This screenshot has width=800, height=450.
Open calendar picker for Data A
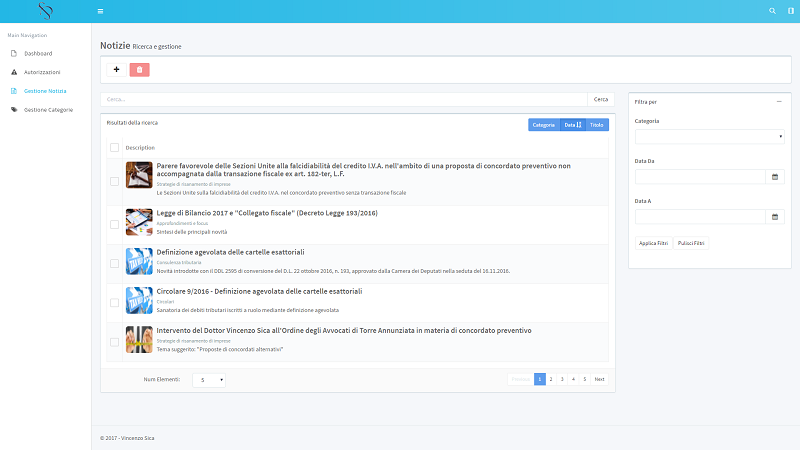point(774,217)
